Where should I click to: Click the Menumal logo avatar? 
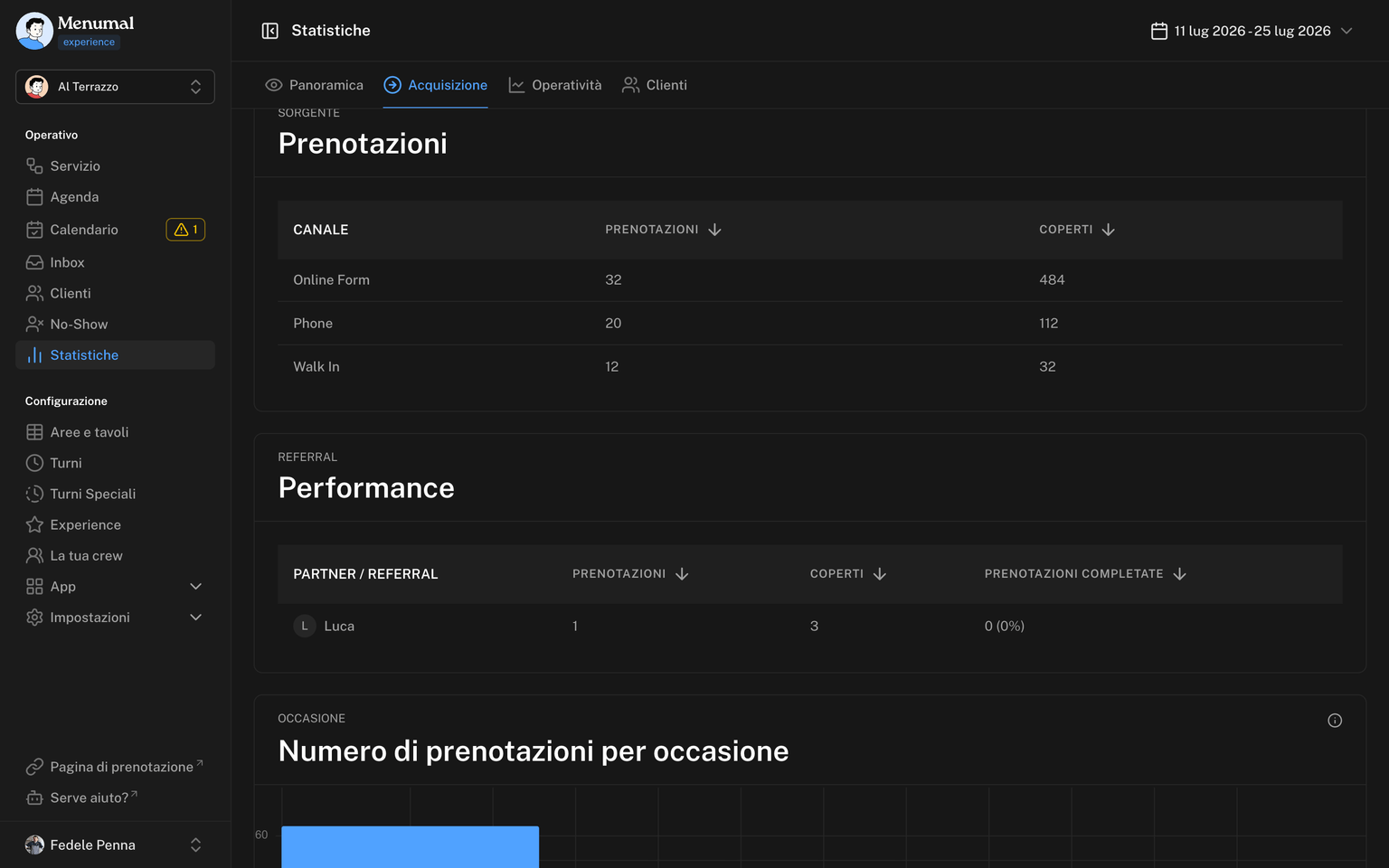(x=34, y=31)
